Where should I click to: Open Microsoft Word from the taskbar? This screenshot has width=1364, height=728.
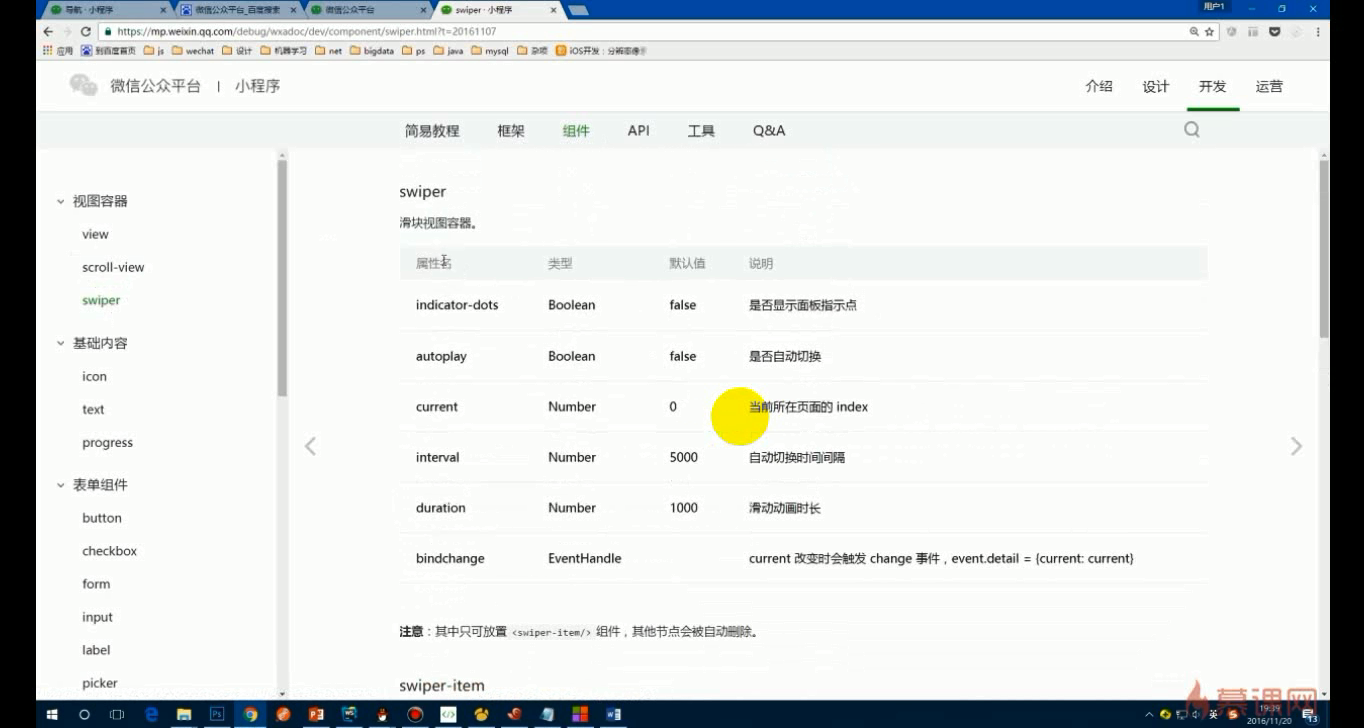pos(614,715)
